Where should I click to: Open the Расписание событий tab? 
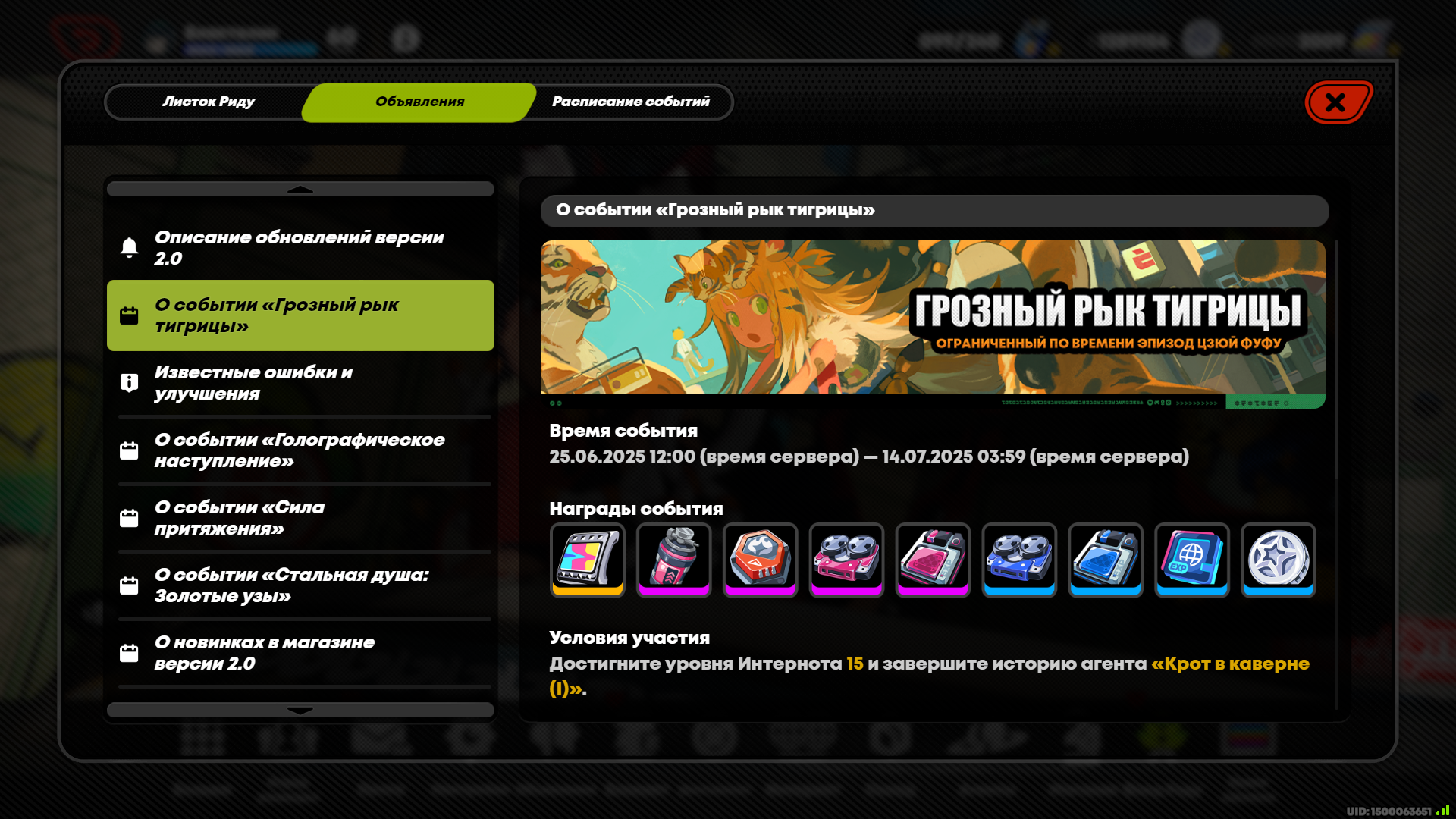click(631, 102)
